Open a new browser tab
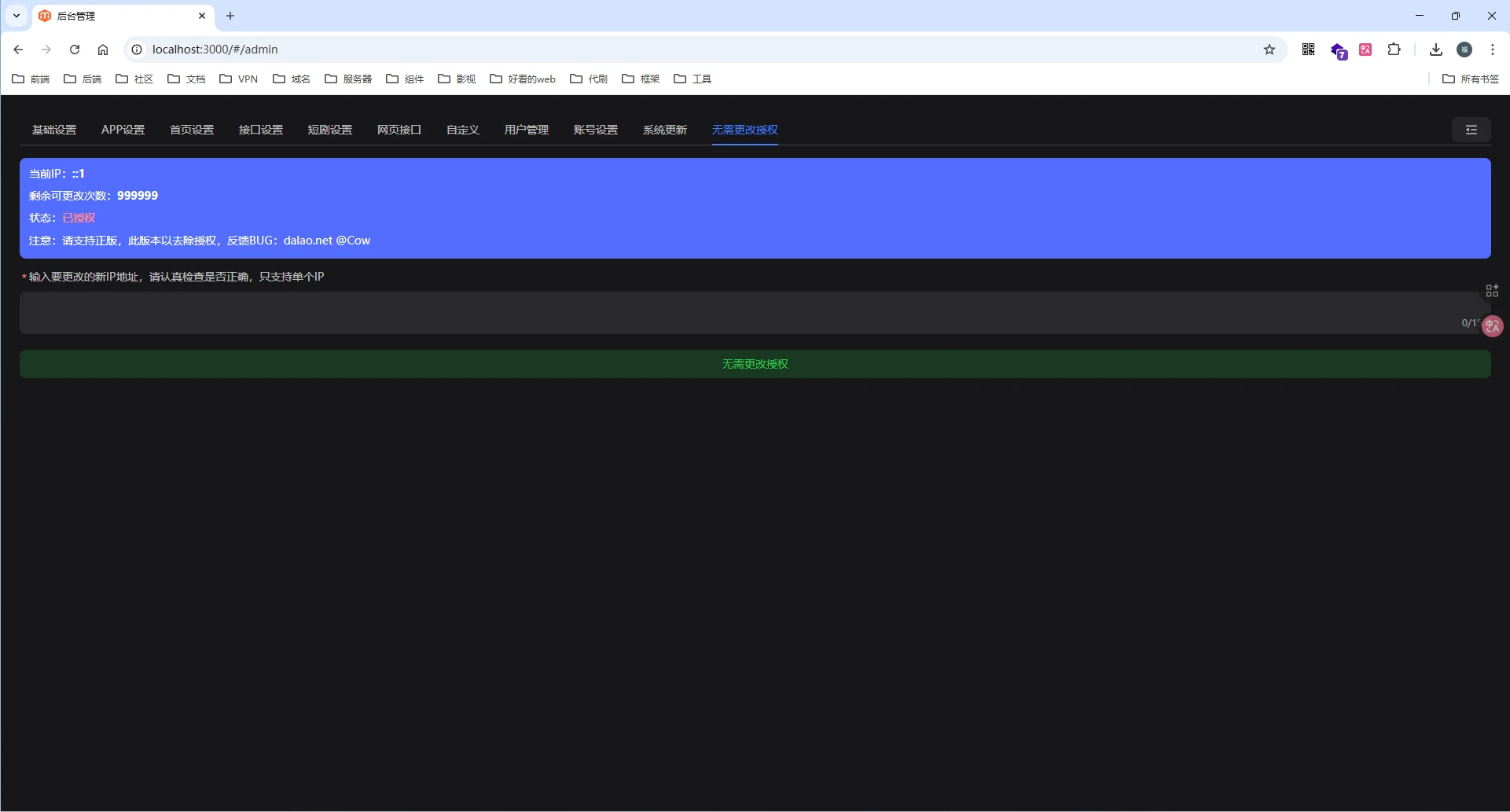1510x812 pixels. pyautogui.click(x=230, y=16)
